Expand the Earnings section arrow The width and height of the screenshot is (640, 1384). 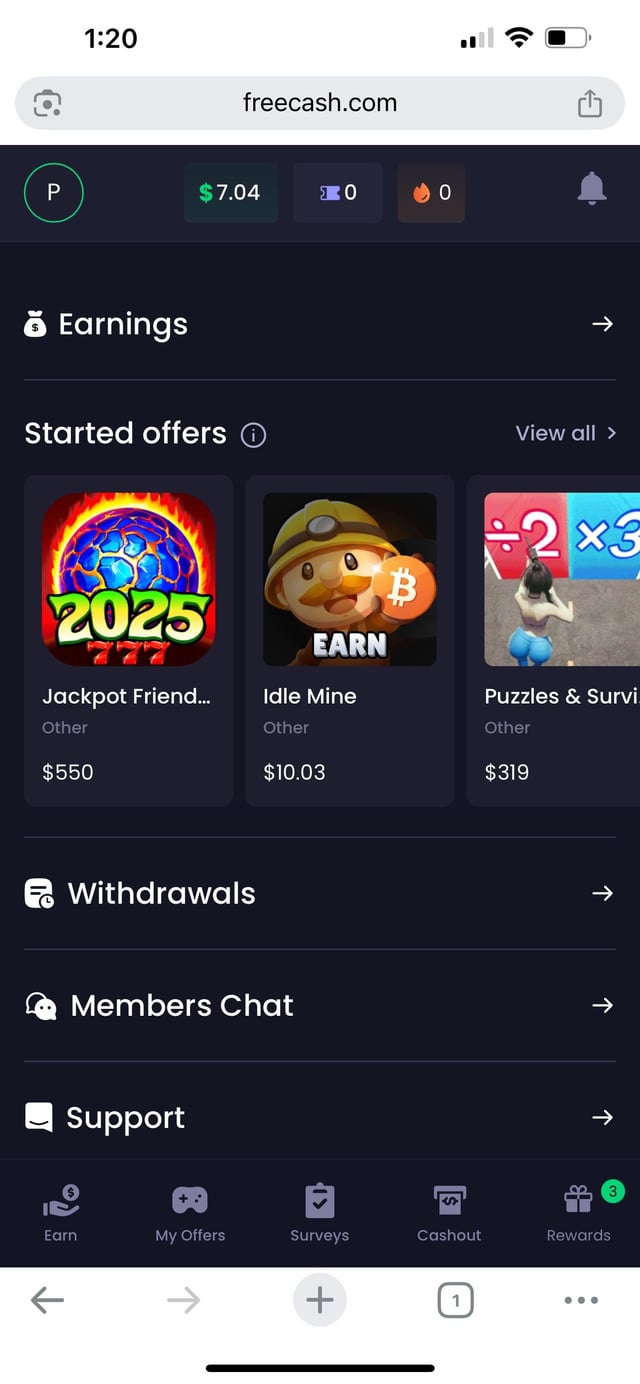[x=602, y=324]
